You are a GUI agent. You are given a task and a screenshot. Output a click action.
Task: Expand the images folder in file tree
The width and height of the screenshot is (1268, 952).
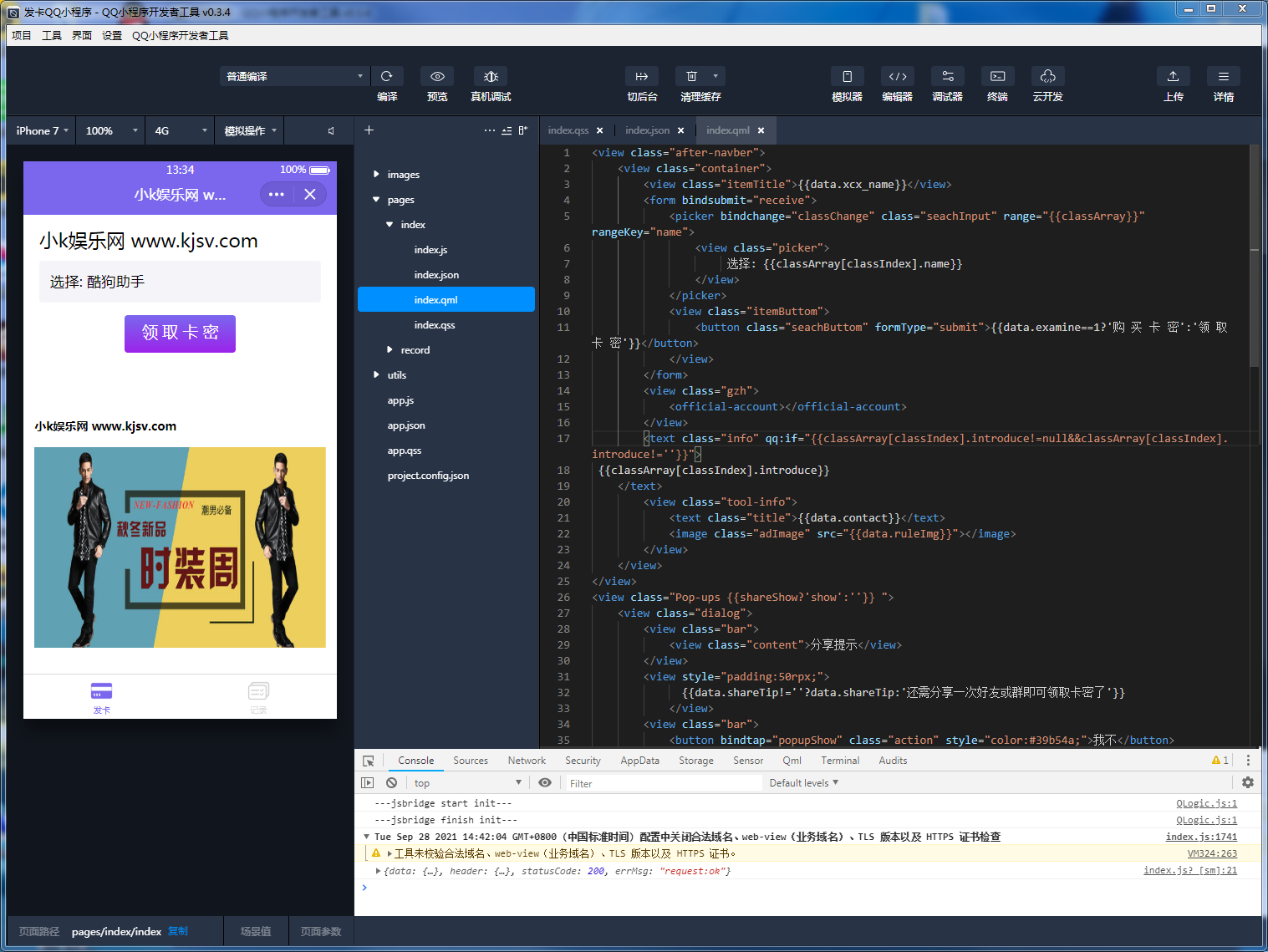tap(403, 175)
